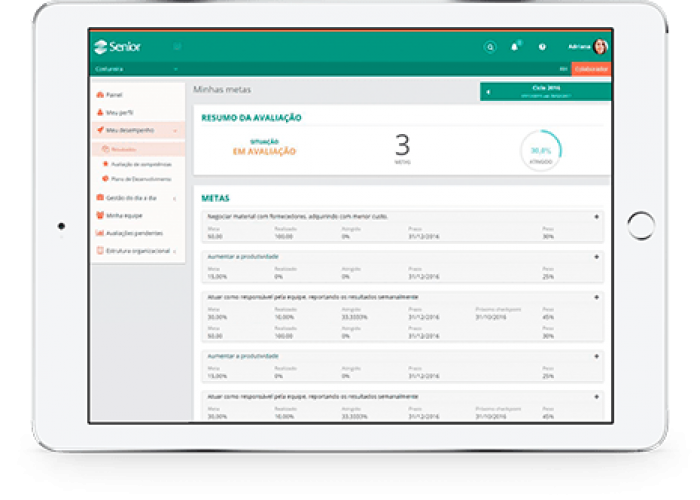Click the first Aumentar a produtividade goal title
Image resolution: width=700 pixels, height=500 pixels.
click(243, 256)
